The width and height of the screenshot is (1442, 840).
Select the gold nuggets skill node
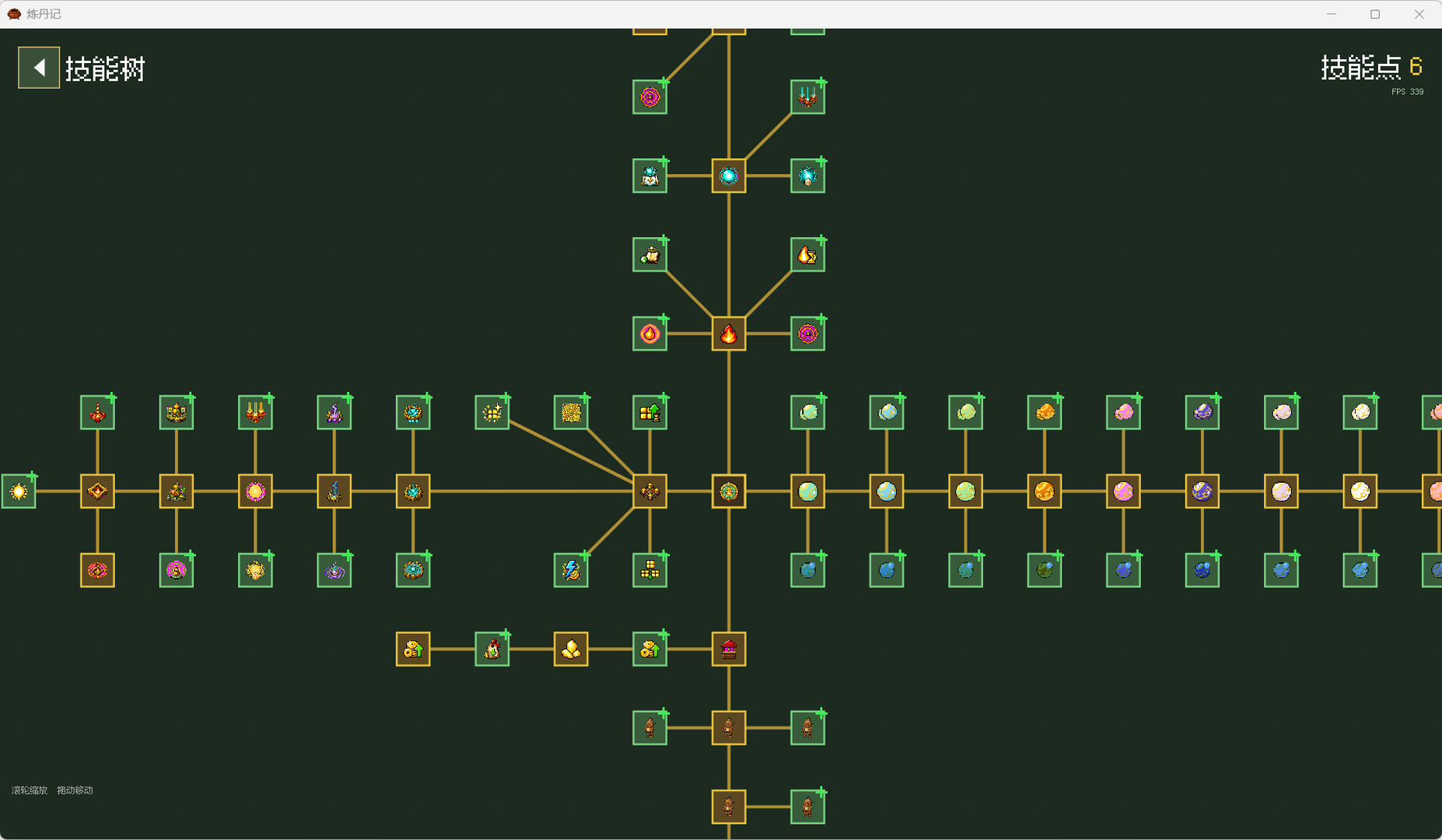[x=571, y=649]
